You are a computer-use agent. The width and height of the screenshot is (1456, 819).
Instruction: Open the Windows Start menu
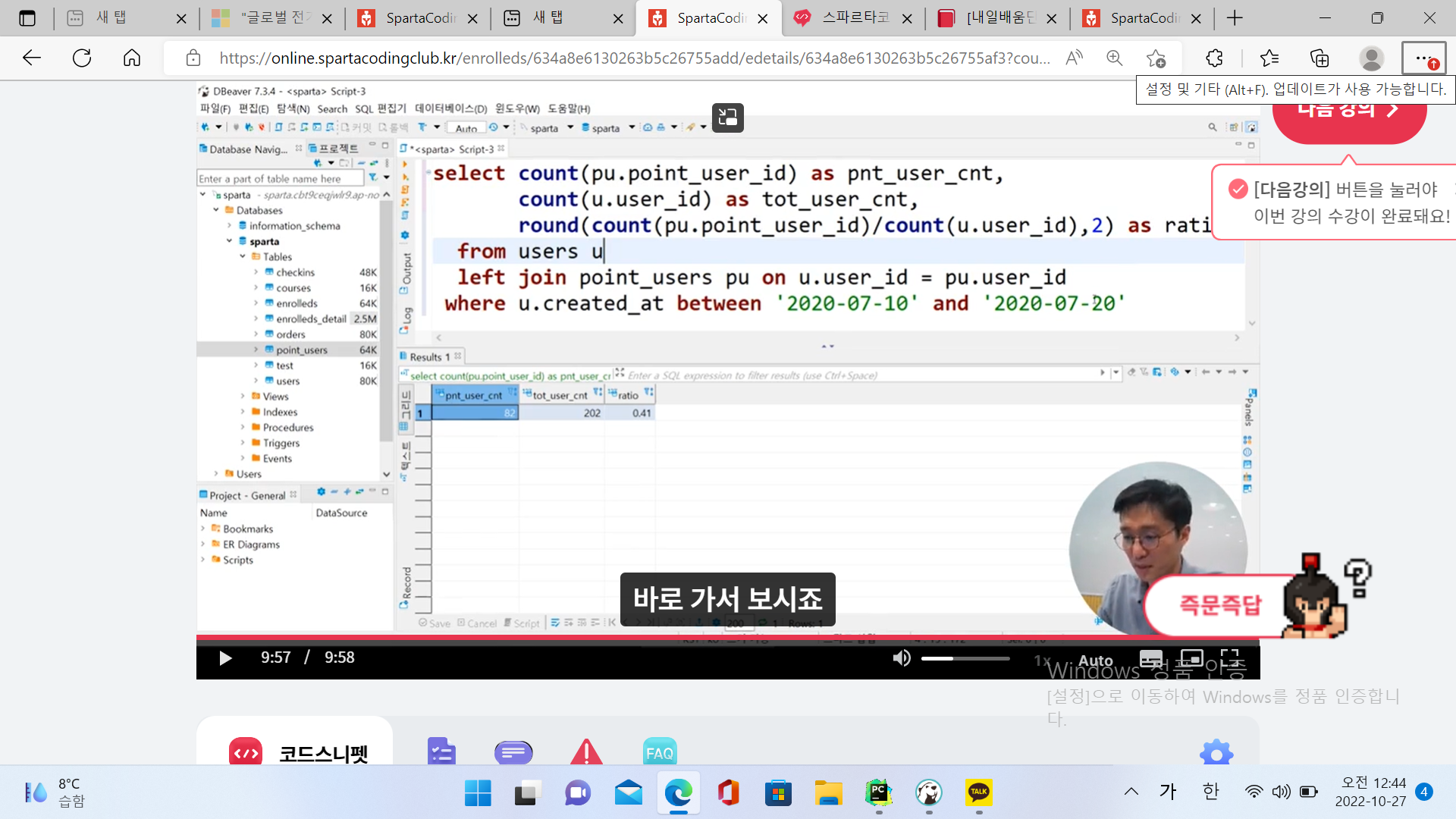click(478, 793)
